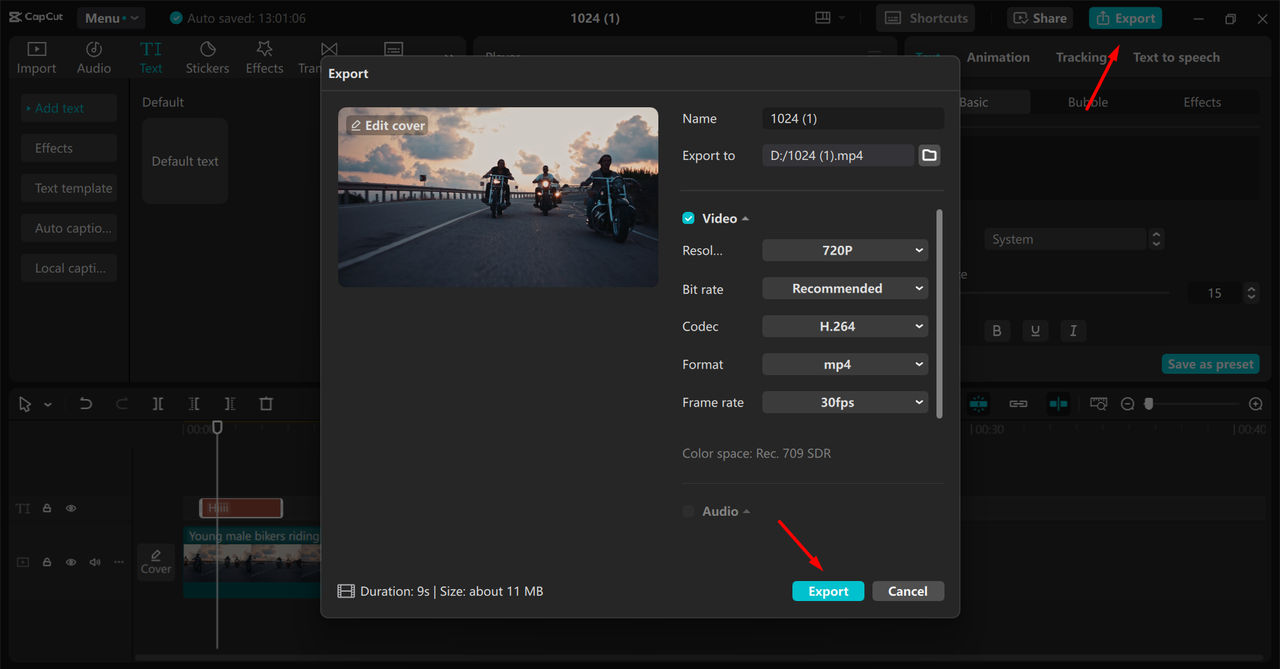
Task: Toggle underline text formatting
Action: tap(1035, 331)
